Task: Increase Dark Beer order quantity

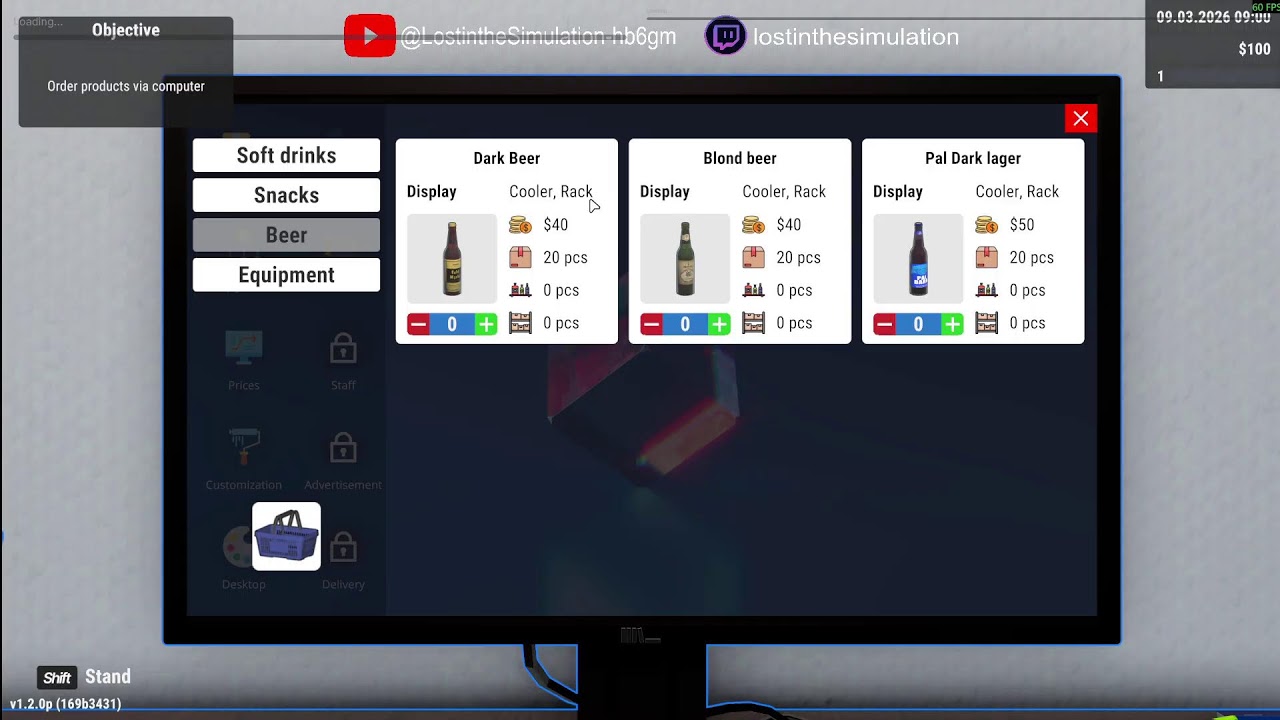Action: [x=486, y=324]
